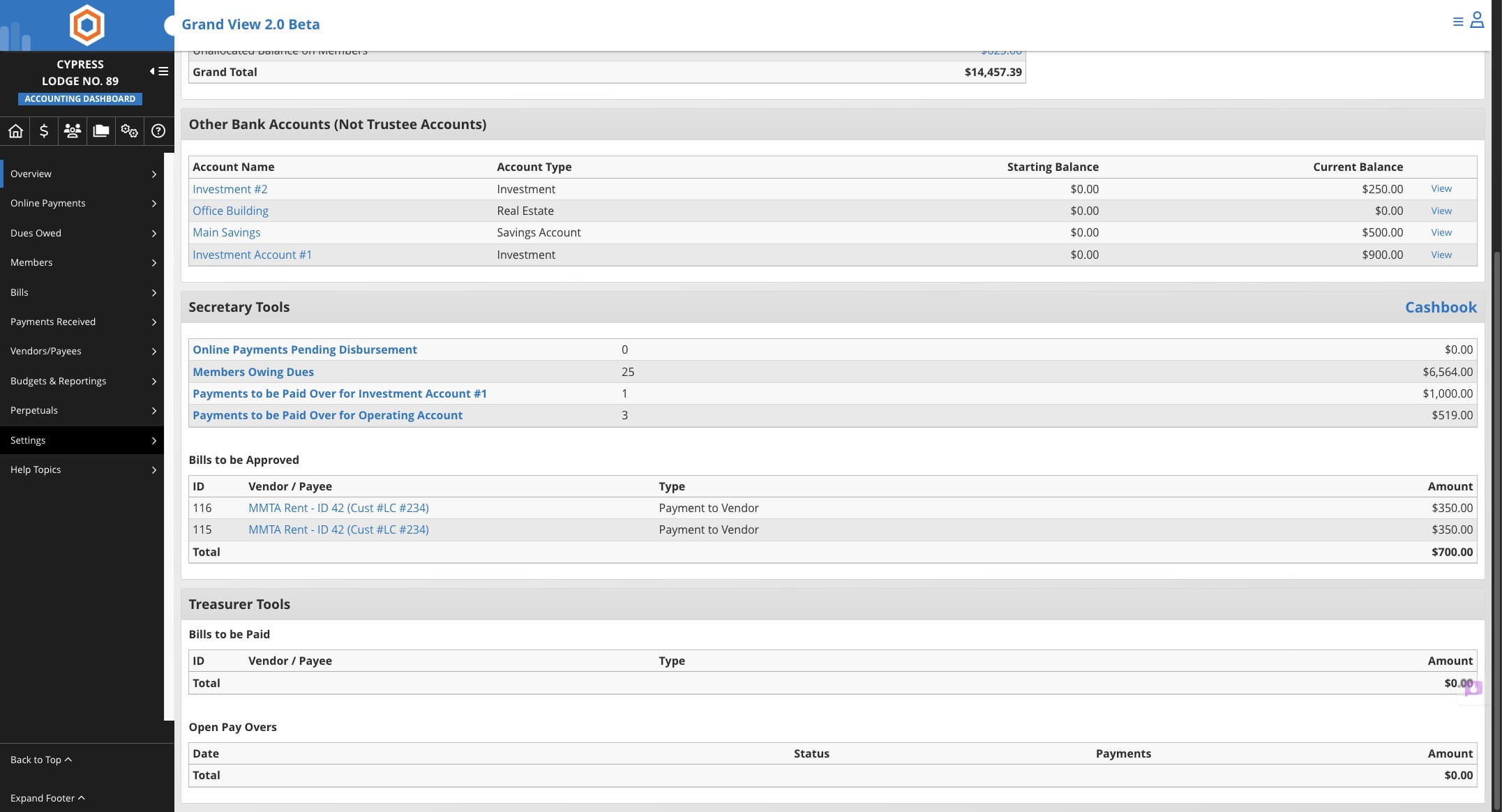
Task: Click View for Investment Account #1 row
Action: (x=1441, y=255)
